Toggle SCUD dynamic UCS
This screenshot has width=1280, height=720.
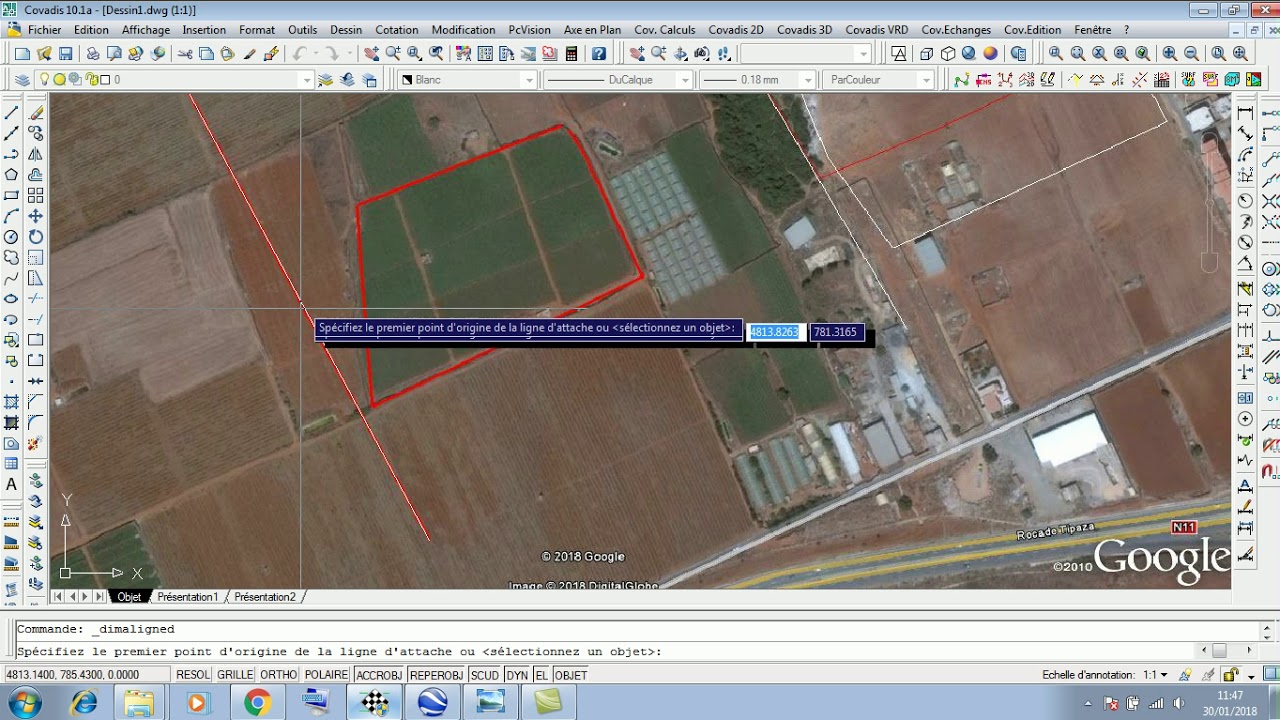tap(485, 675)
